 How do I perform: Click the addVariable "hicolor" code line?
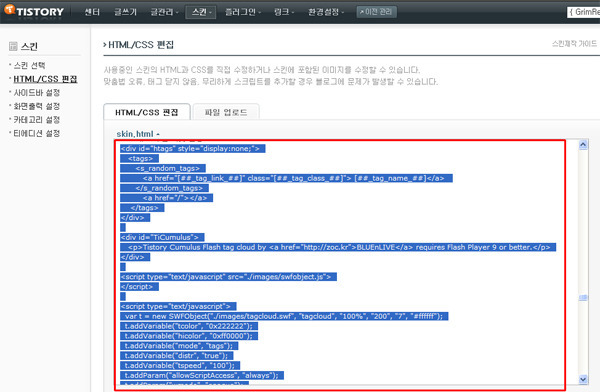[189, 336]
